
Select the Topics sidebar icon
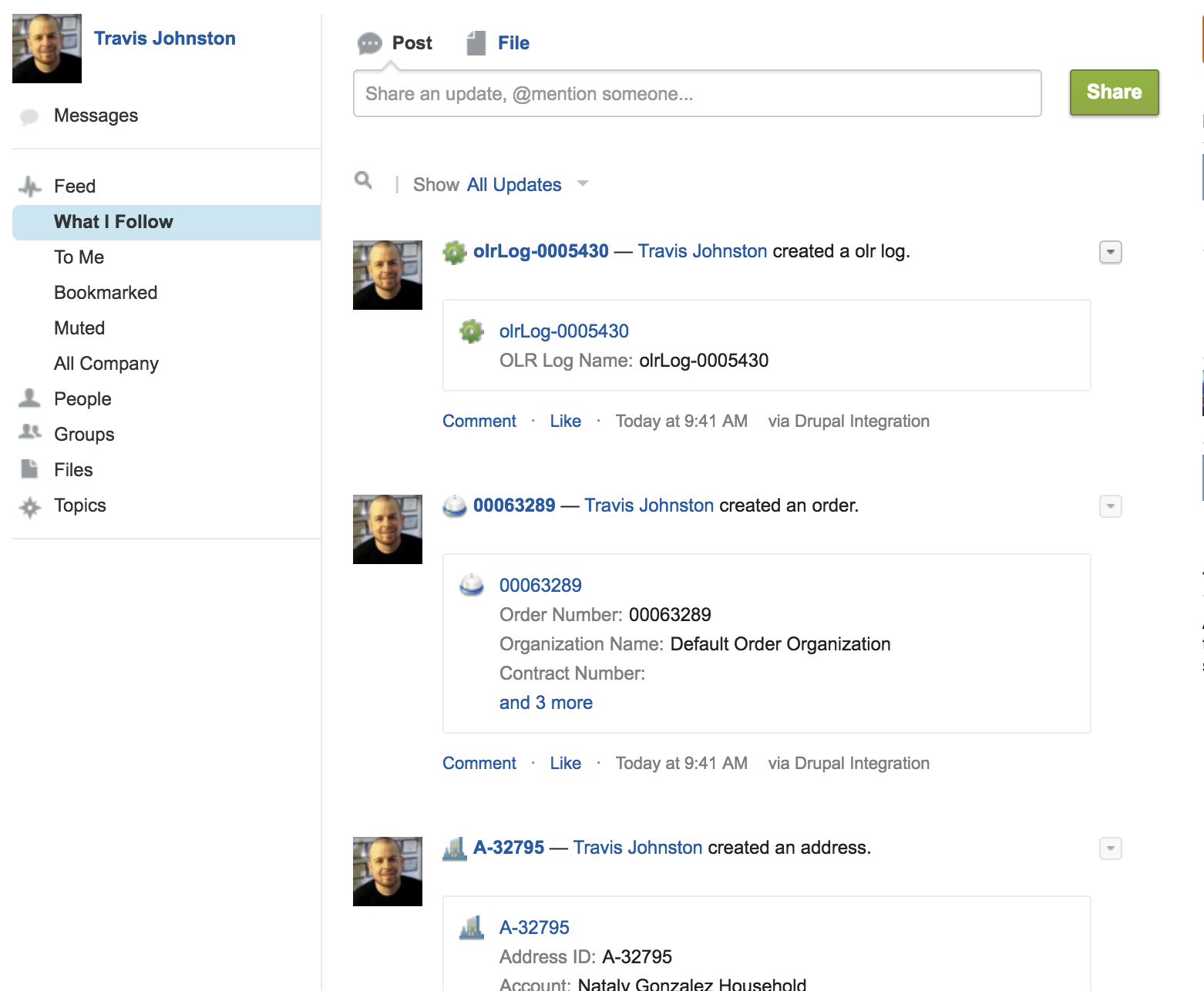click(29, 506)
